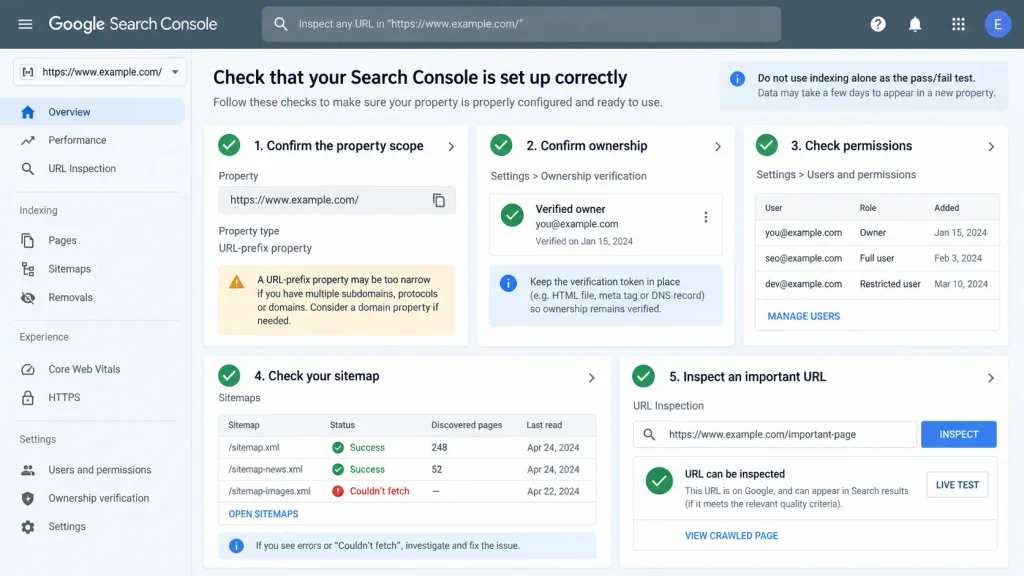
Task: Open the notifications bell
Action: tap(915, 24)
